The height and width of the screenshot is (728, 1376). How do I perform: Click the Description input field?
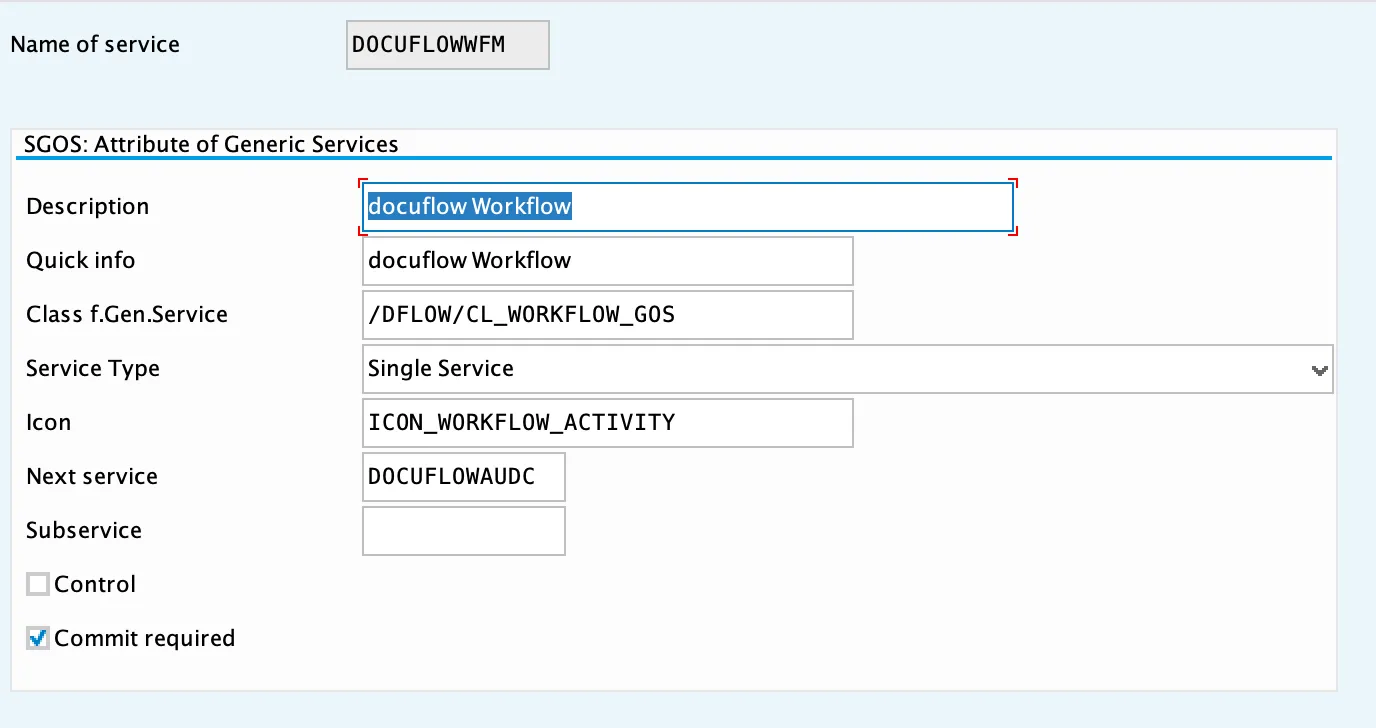click(688, 207)
